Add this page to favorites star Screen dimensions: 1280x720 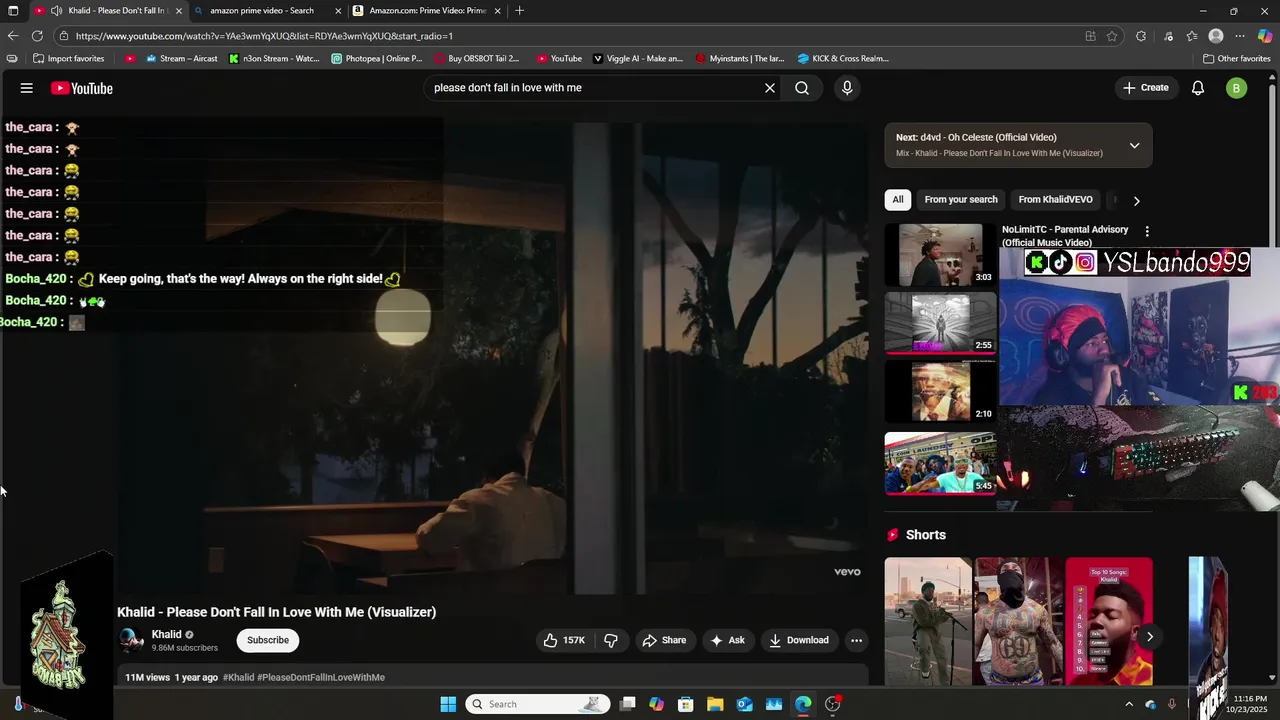(x=1112, y=36)
